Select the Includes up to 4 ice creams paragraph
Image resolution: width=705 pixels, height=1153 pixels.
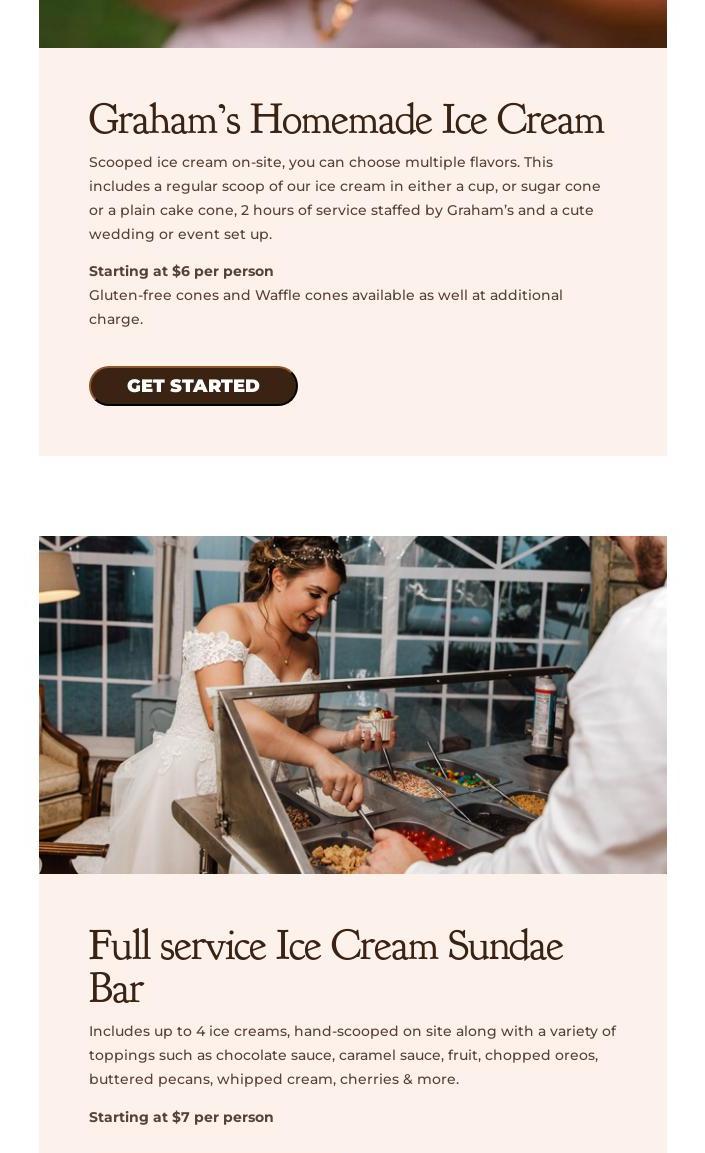click(352, 1054)
